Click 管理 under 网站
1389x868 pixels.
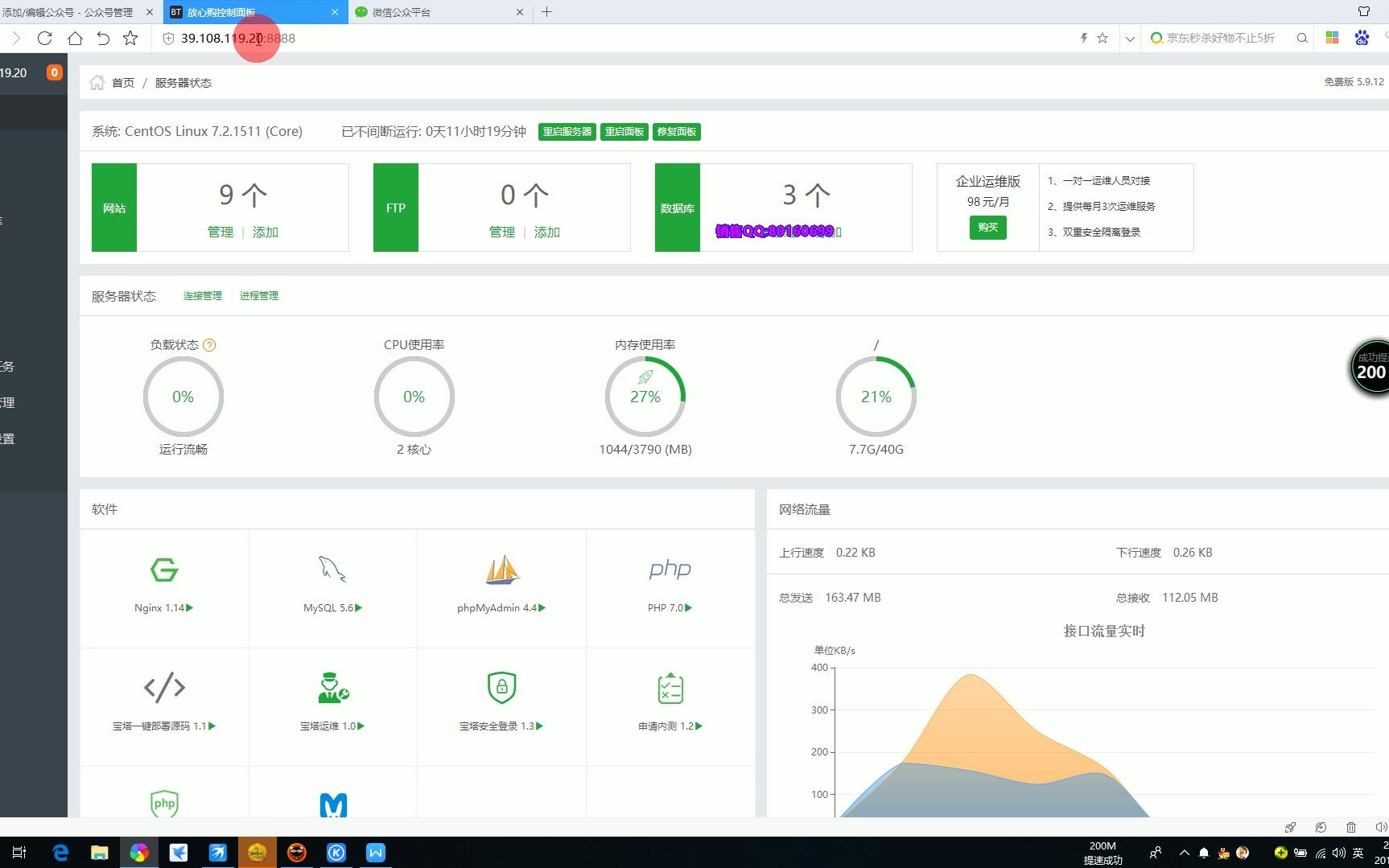(x=221, y=232)
